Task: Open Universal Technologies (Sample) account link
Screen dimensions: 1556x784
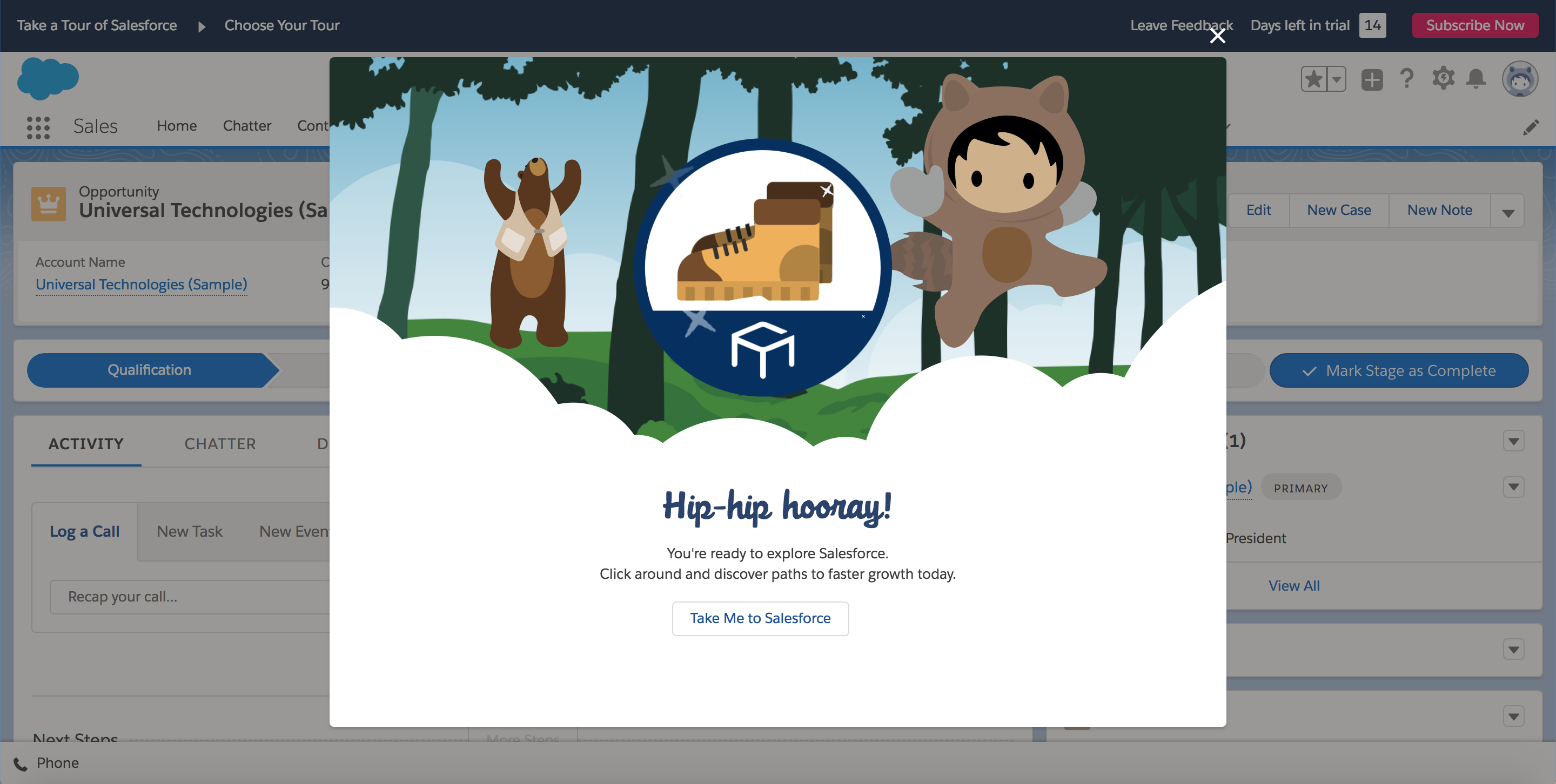Action: tap(142, 284)
